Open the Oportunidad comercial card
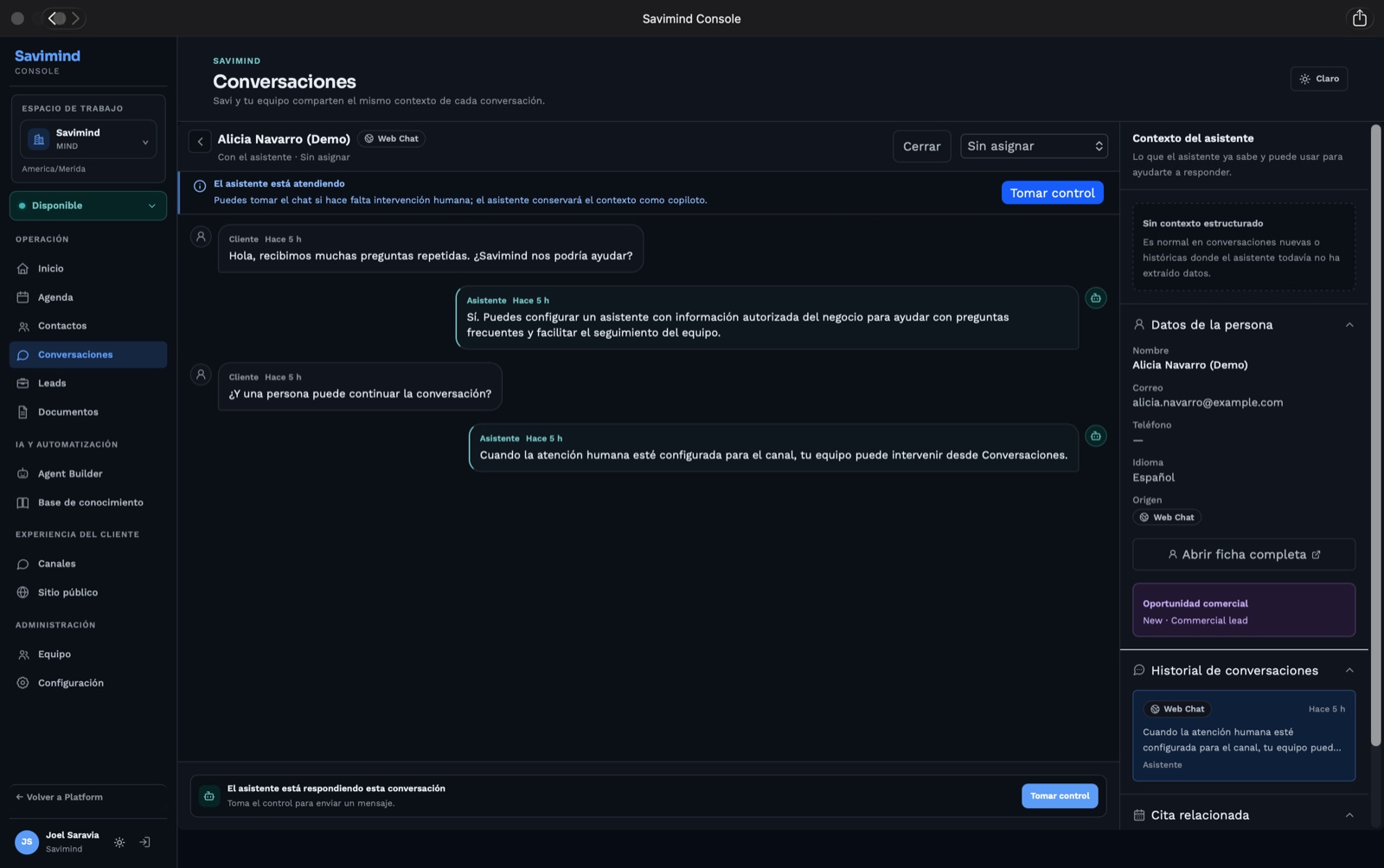1384x868 pixels. coord(1244,610)
